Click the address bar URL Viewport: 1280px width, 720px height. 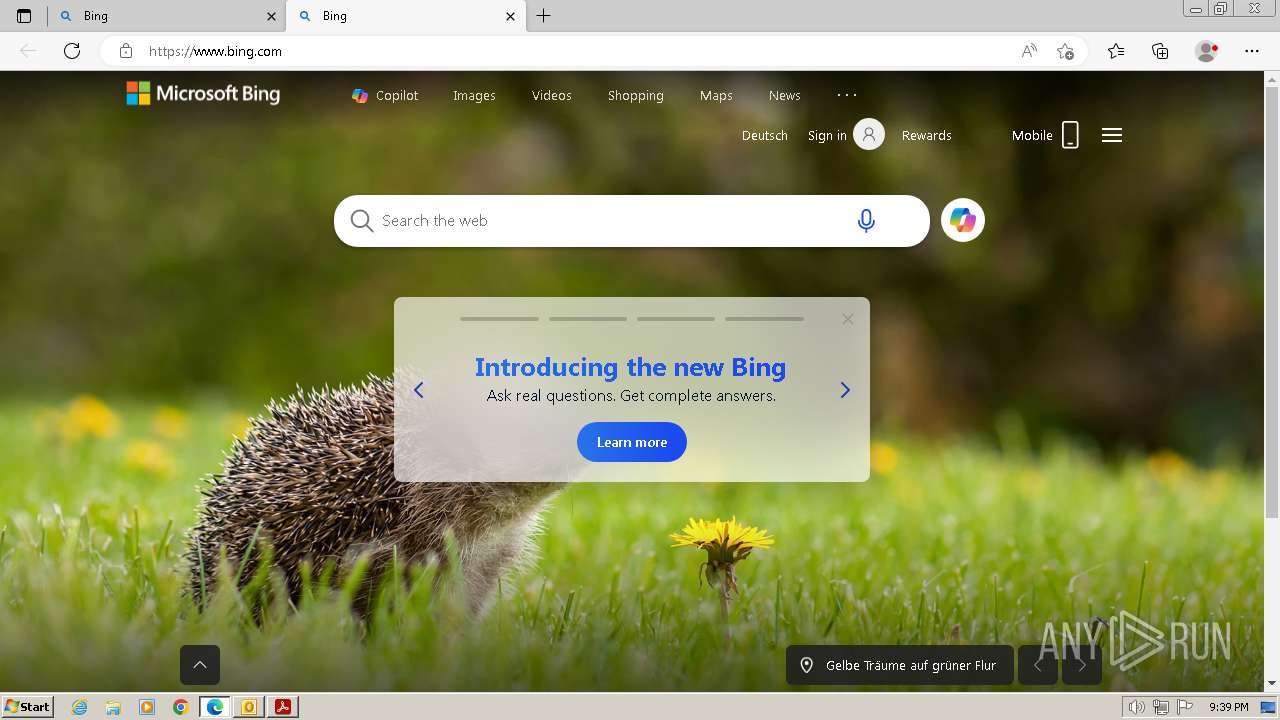pos(215,51)
